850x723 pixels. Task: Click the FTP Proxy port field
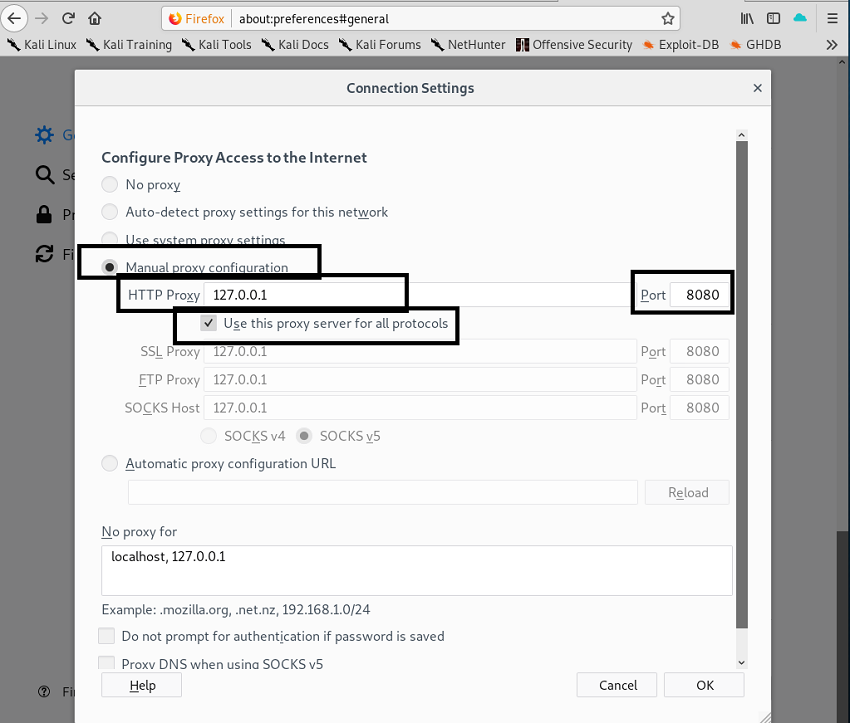point(699,379)
